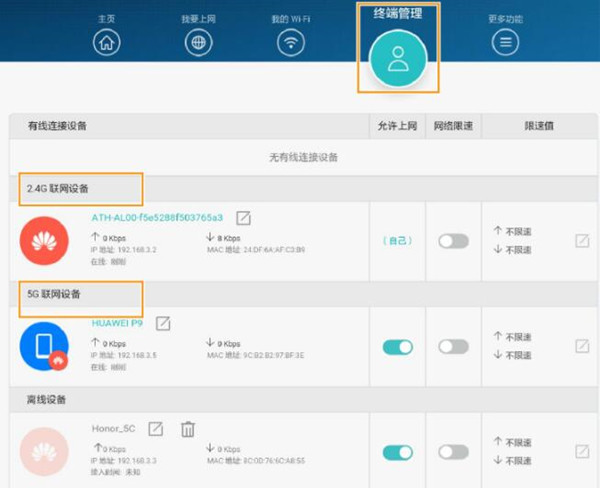Click the 2.4G 联网设备 section header
This screenshot has height=488, width=600.
(x=57, y=188)
